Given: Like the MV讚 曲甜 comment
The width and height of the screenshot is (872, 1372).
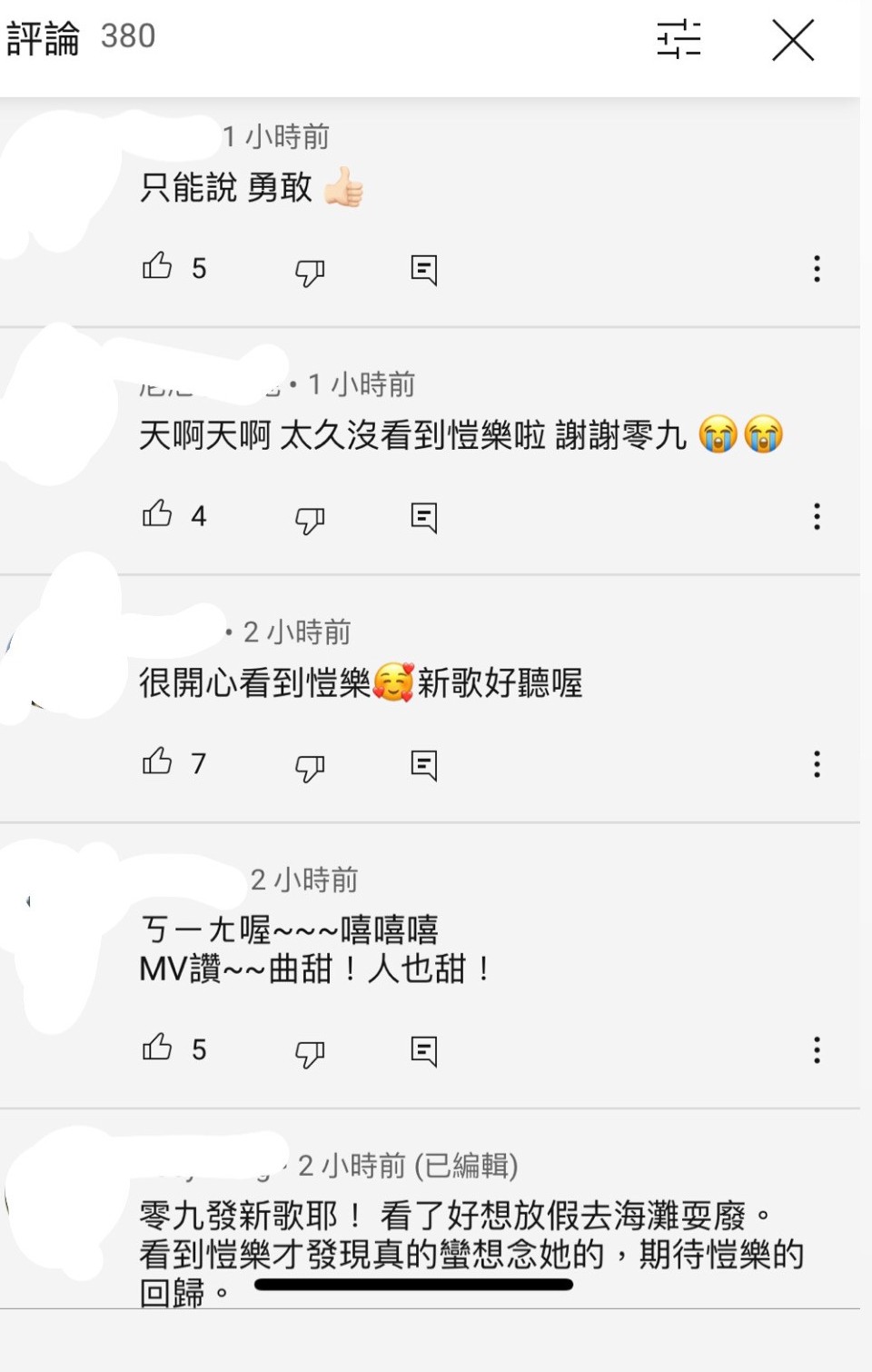Looking at the screenshot, I should (x=157, y=1048).
